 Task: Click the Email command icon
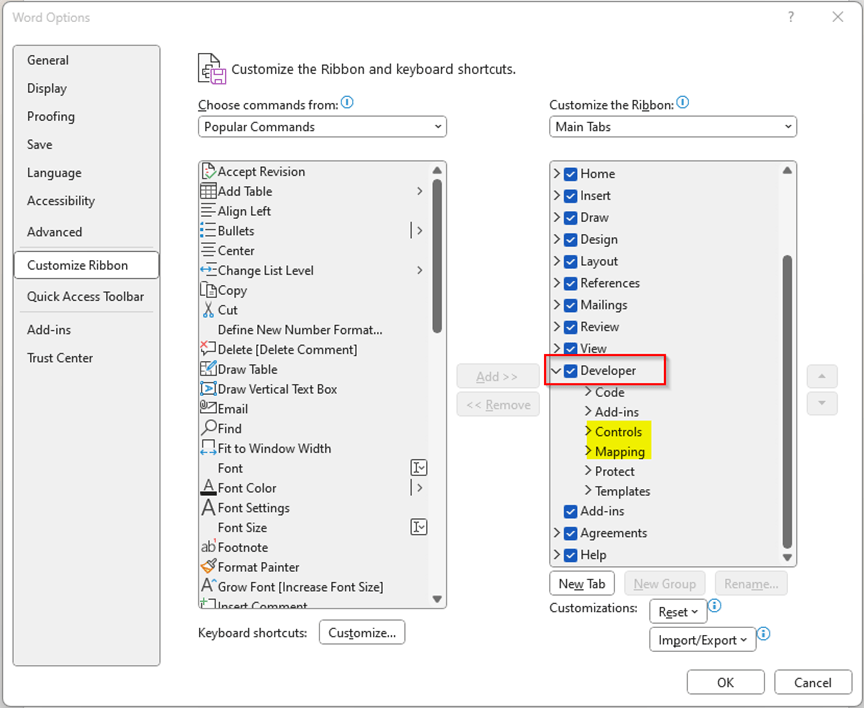coord(208,408)
